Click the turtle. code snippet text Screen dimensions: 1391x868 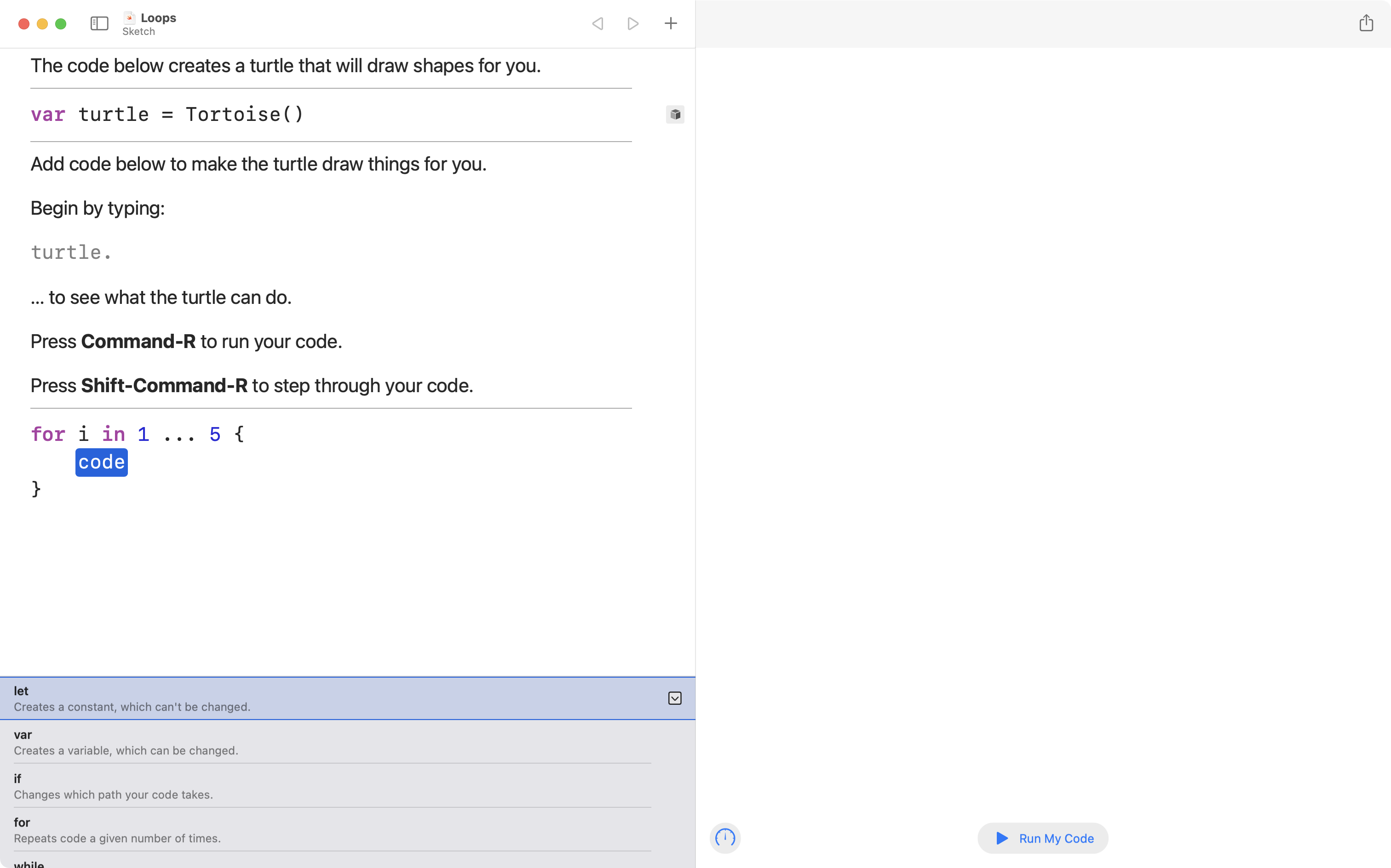click(70, 251)
